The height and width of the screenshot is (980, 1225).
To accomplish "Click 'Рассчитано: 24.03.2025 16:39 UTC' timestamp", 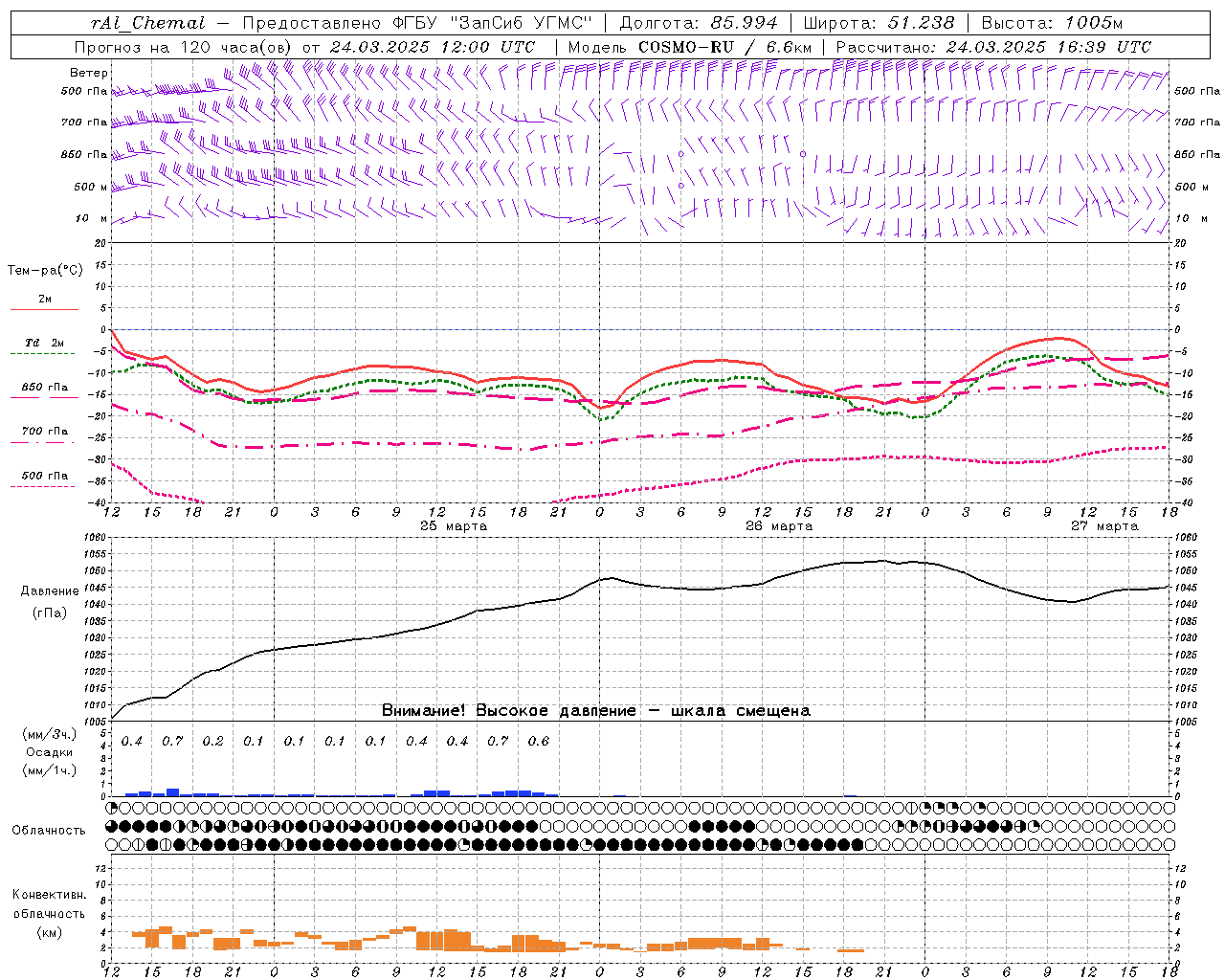I will 993,47.
